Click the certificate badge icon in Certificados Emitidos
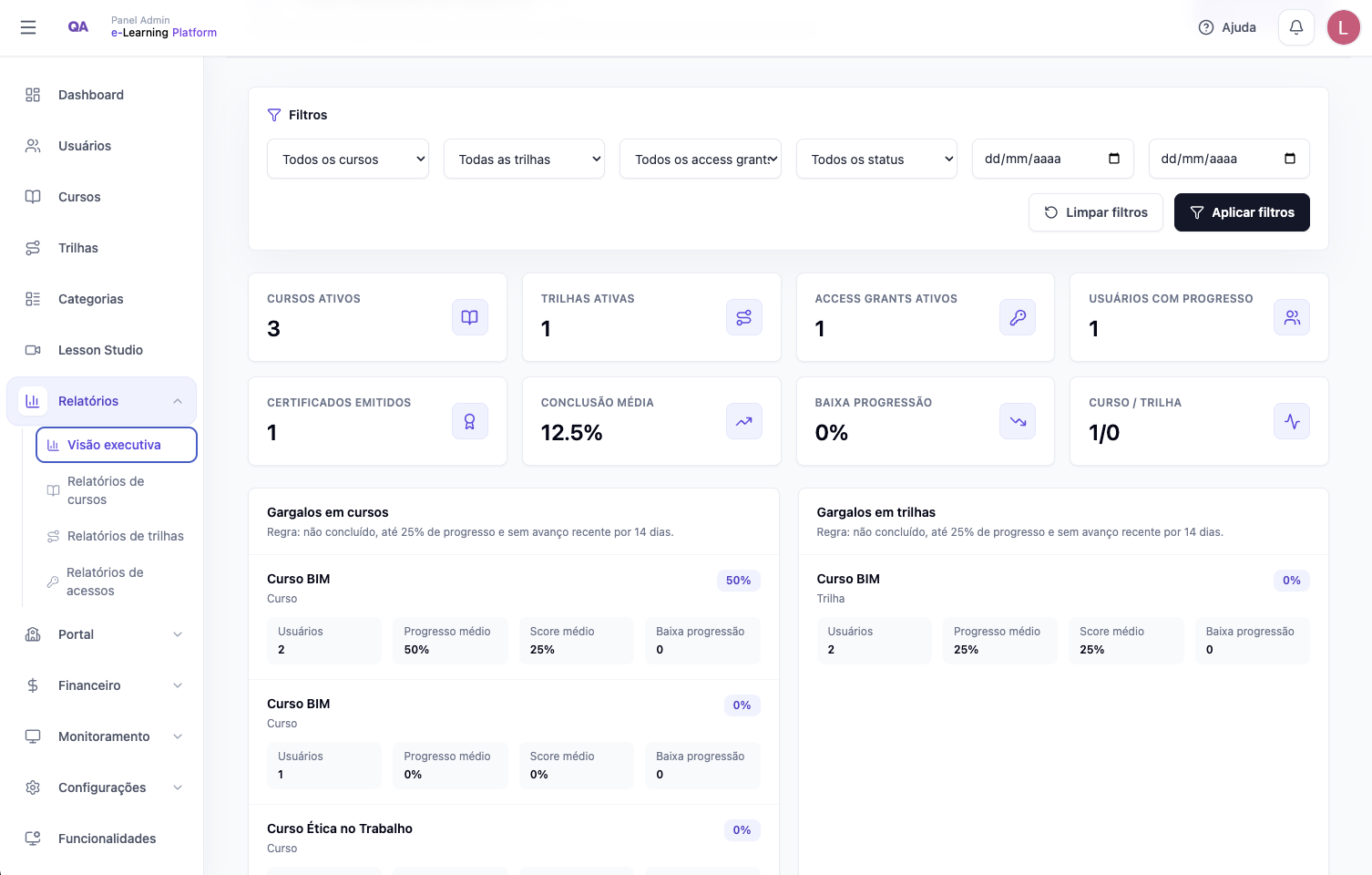The image size is (1372, 875). pos(470,421)
